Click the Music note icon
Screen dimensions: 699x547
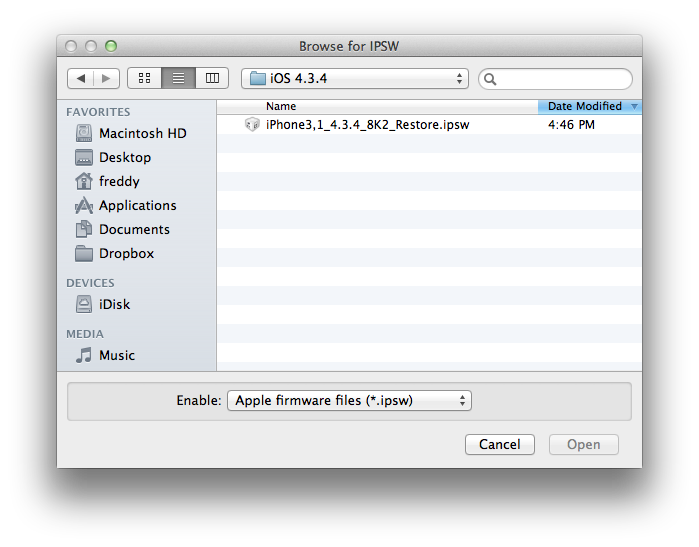84,355
